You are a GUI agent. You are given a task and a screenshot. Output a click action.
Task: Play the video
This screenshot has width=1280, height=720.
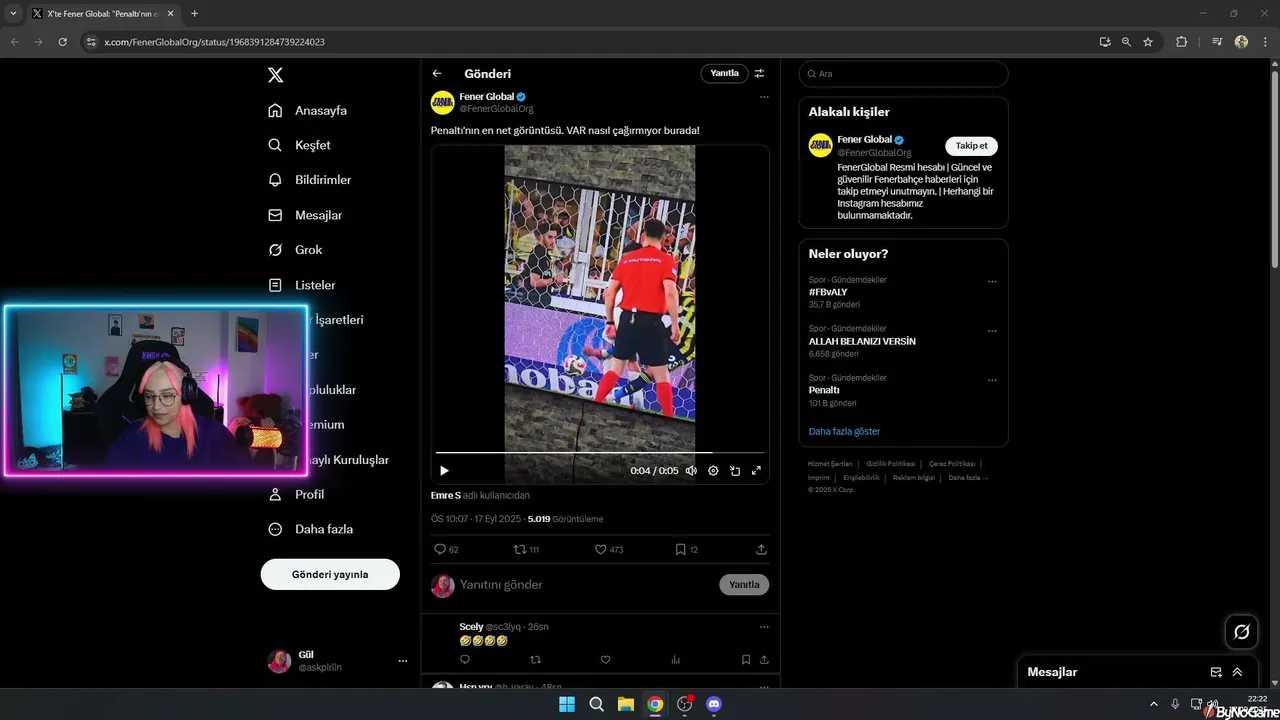pos(444,470)
